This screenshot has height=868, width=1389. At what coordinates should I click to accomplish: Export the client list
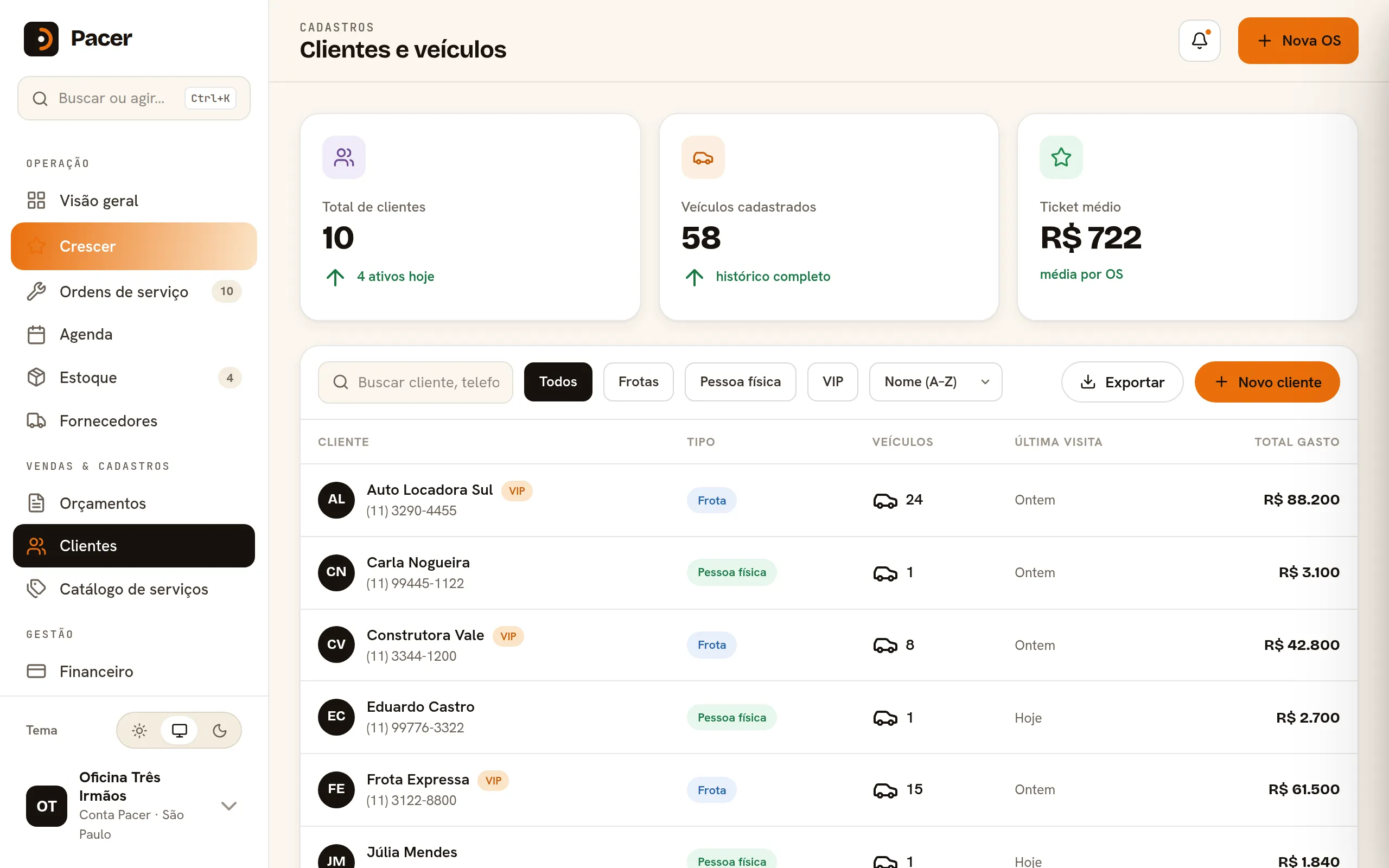point(1122,382)
